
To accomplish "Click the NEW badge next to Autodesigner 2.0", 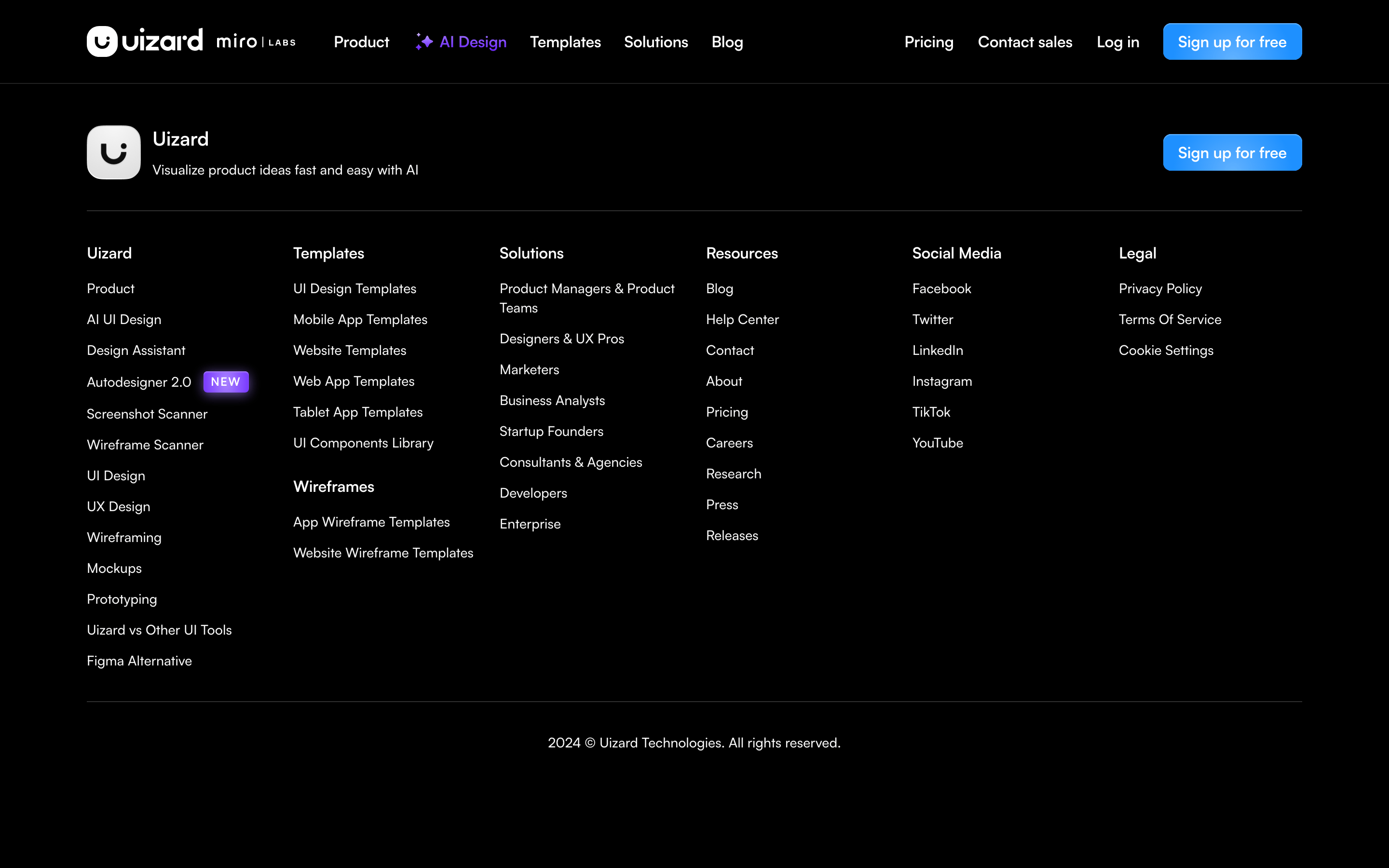I will click(226, 382).
